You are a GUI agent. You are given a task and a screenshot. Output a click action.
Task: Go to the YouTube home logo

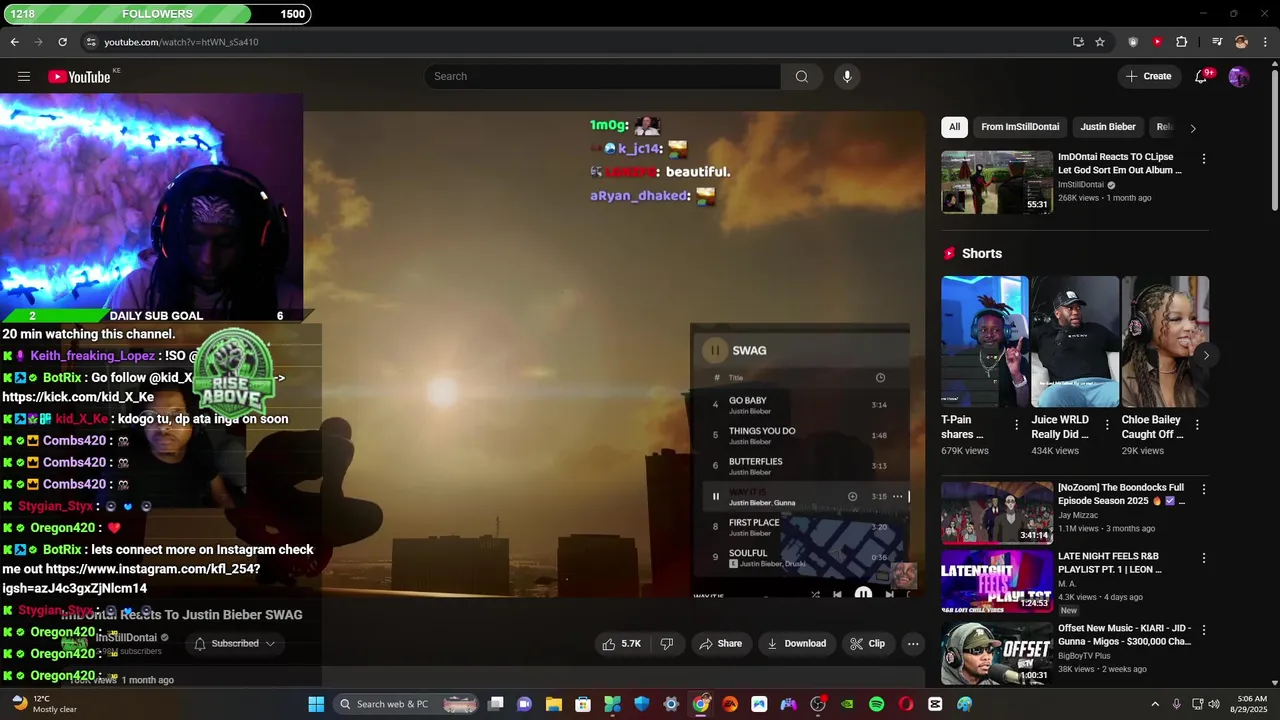point(79,77)
